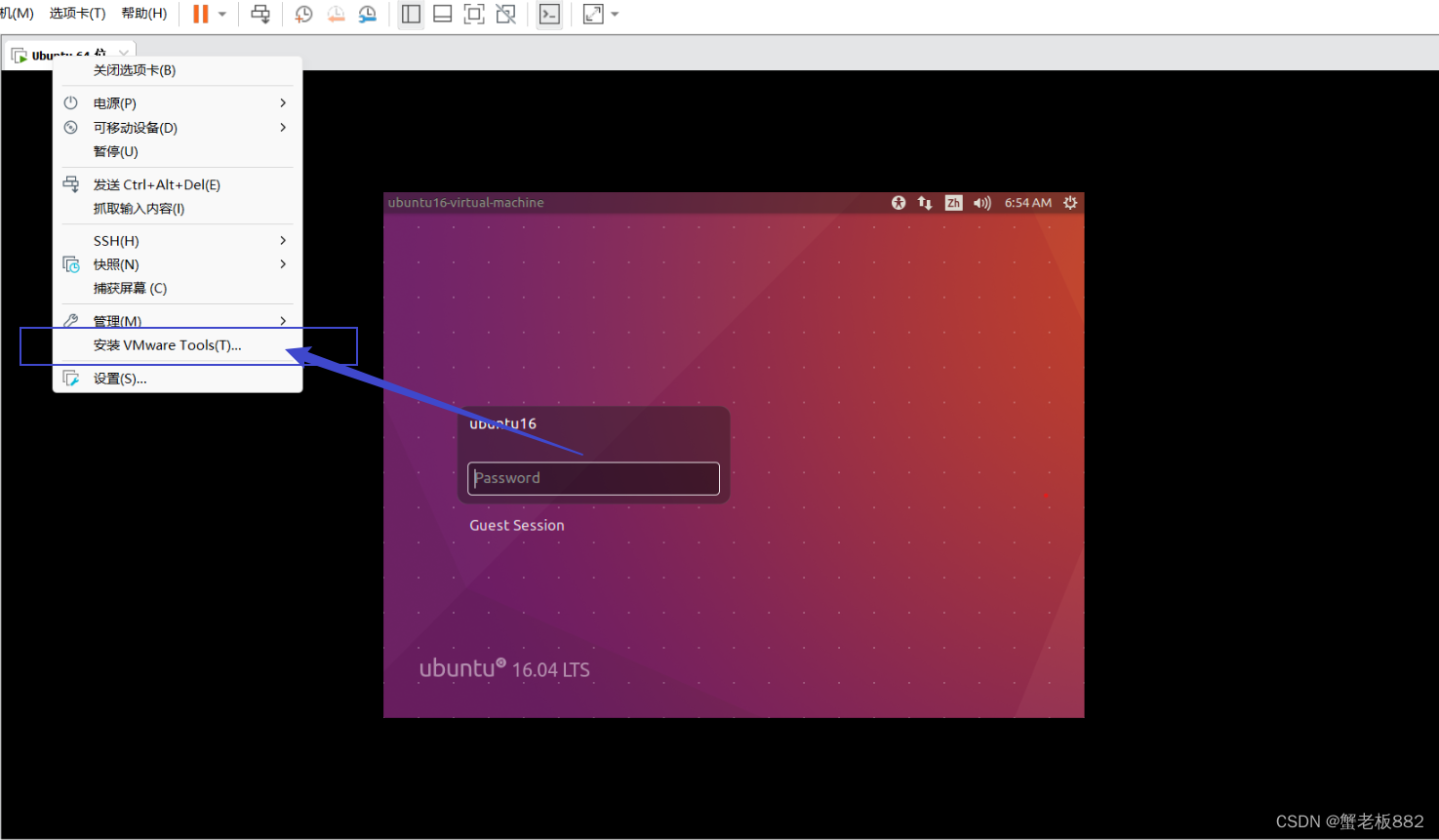Screen dimensions: 1439x840
Task: Enter full screen mode icon
Action: pos(474,14)
